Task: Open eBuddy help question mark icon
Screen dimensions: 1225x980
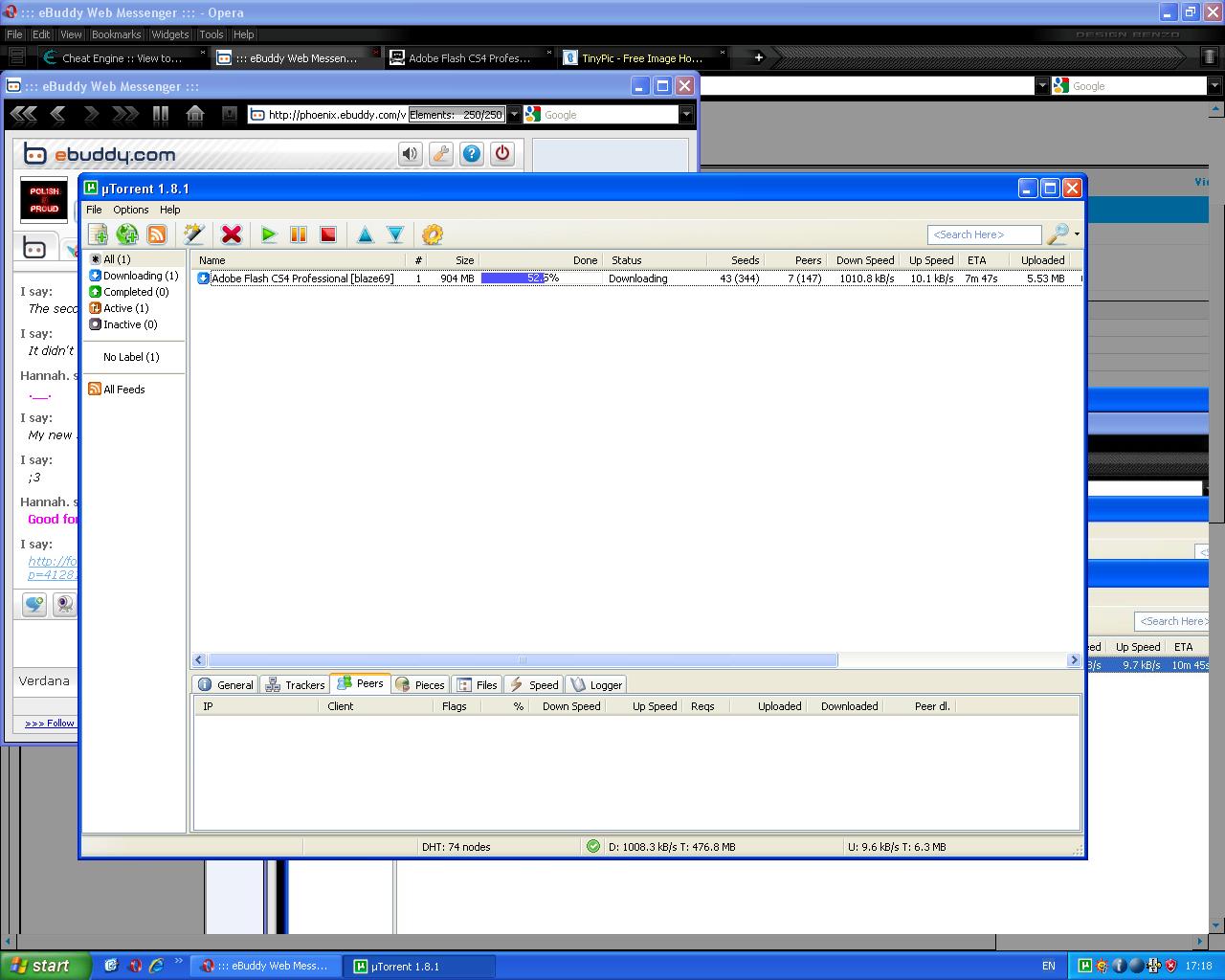Action: [x=472, y=154]
